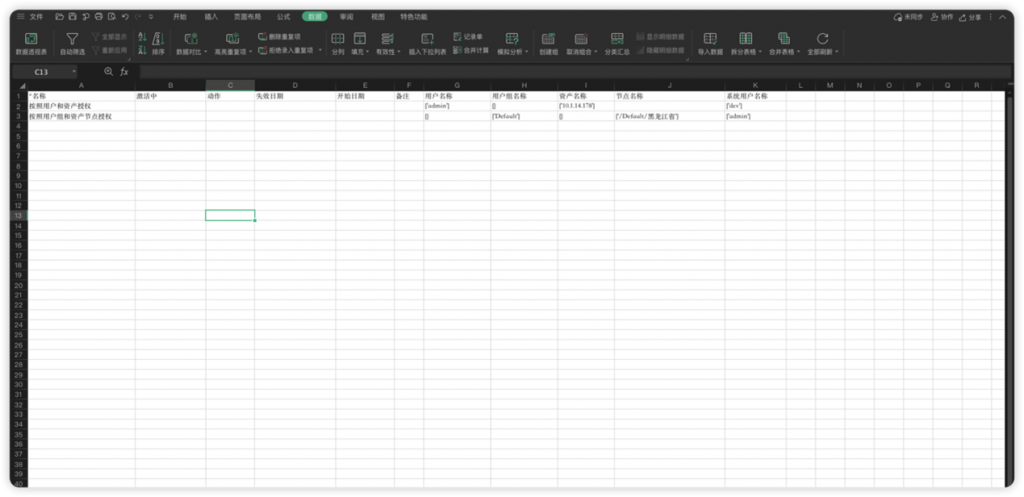Collapse the ribbon with the chevron

(1002, 16)
